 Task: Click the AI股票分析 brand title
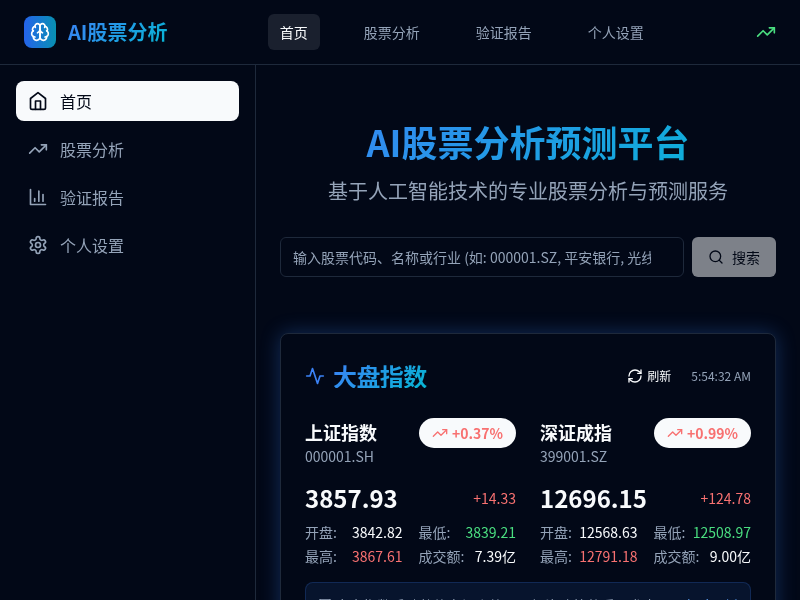pos(117,33)
